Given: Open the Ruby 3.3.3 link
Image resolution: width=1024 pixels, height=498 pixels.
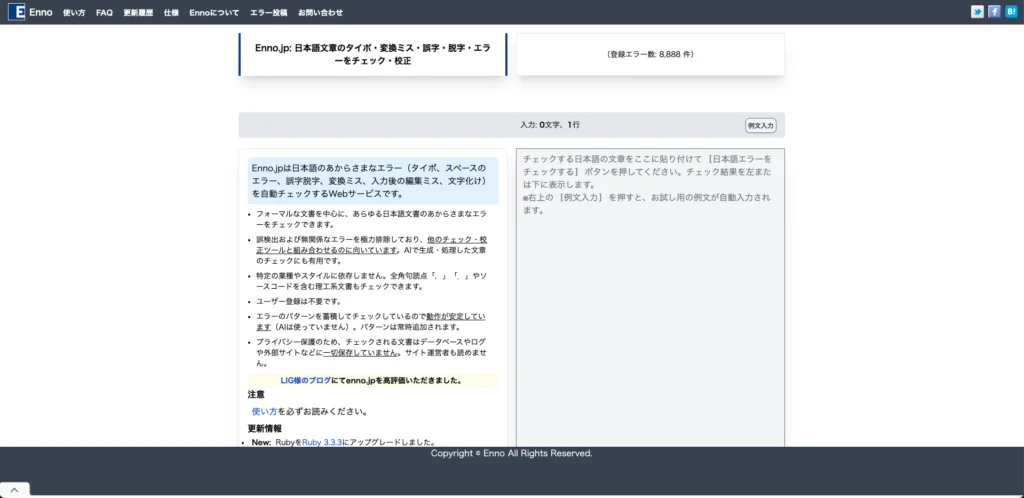Looking at the screenshot, I should (x=322, y=442).
